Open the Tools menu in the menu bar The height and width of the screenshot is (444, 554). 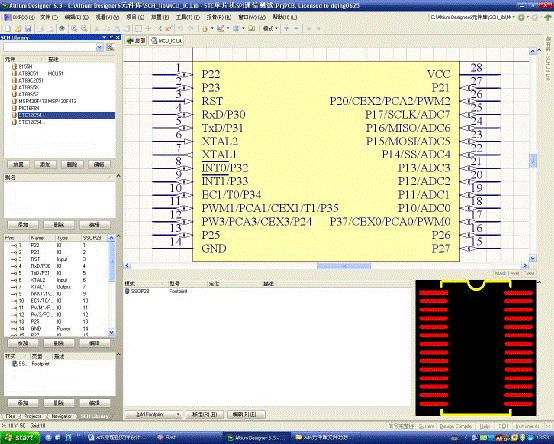click(188, 17)
